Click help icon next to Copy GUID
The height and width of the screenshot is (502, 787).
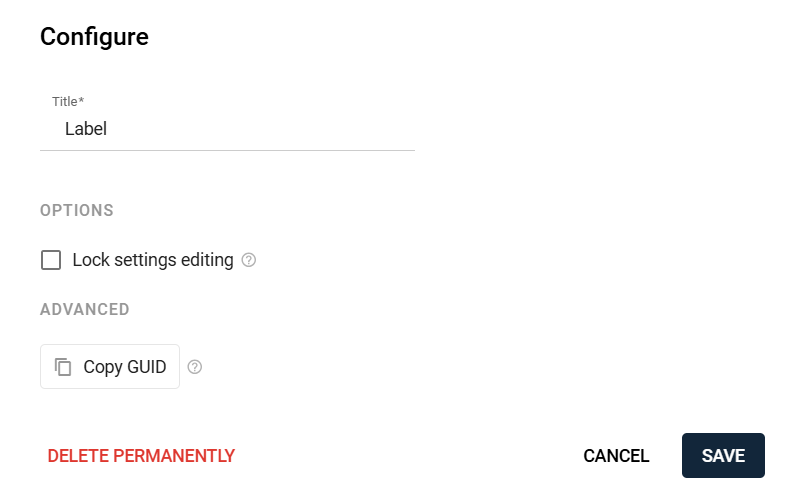point(195,367)
